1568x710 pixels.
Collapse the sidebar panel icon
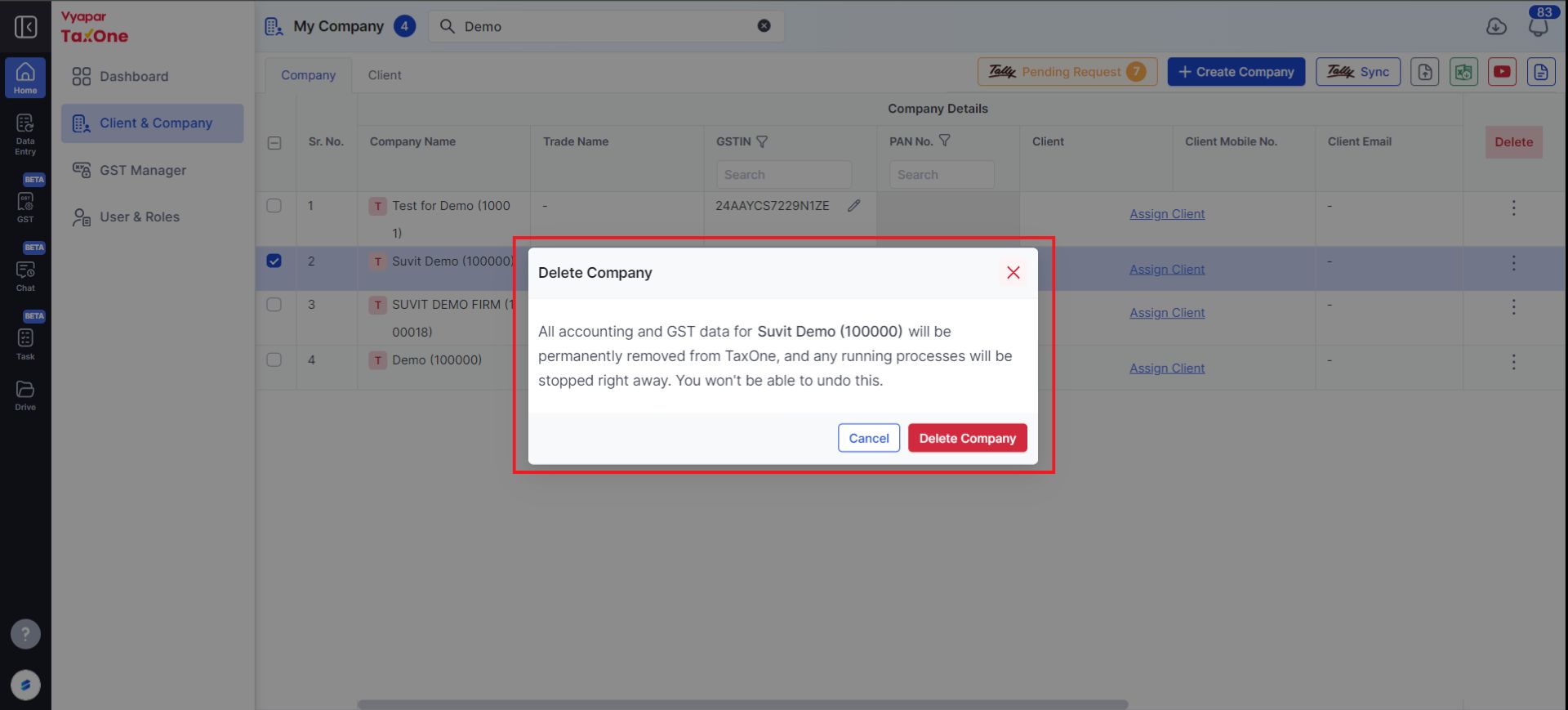[x=26, y=27]
